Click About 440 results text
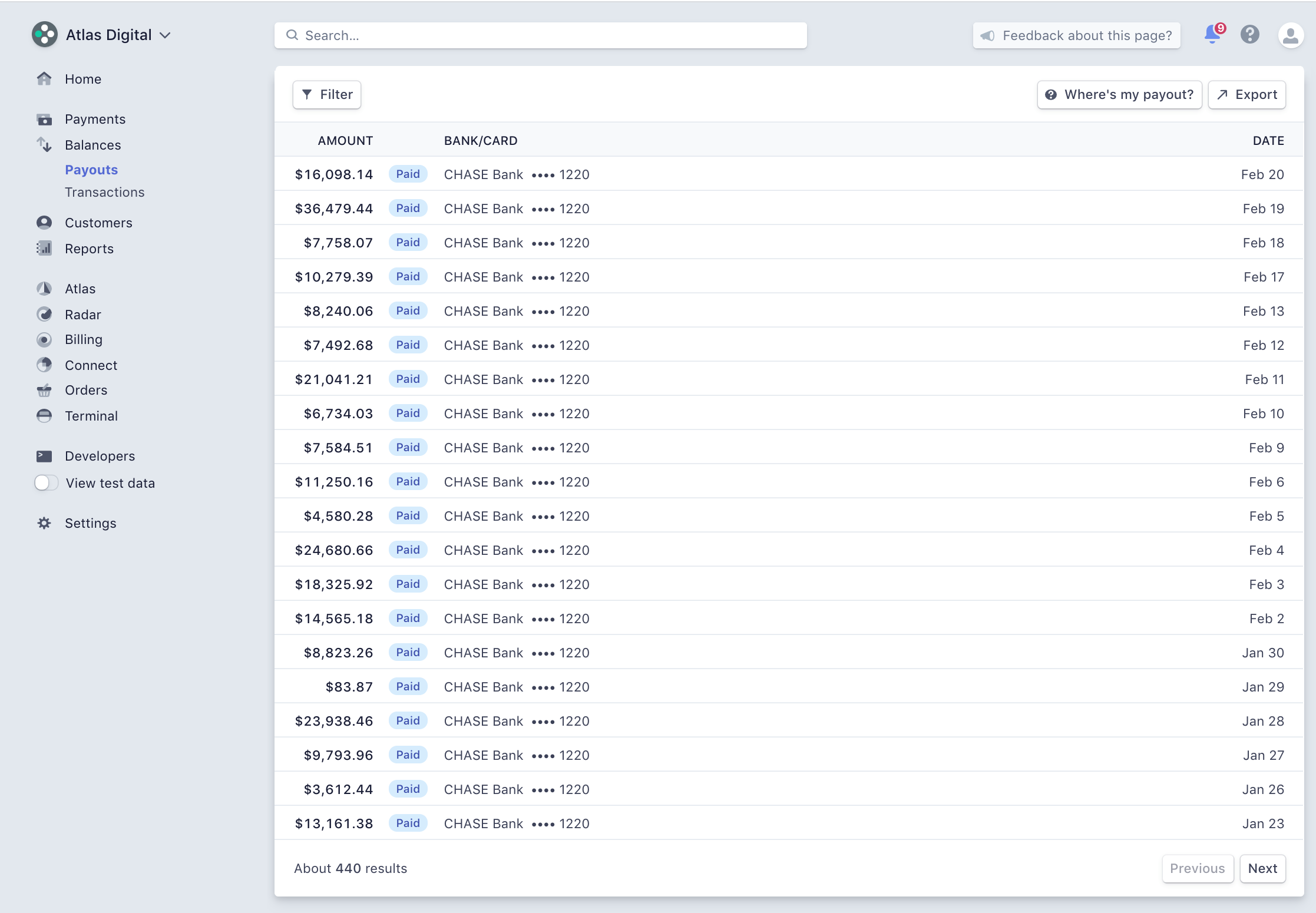 (x=351, y=868)
